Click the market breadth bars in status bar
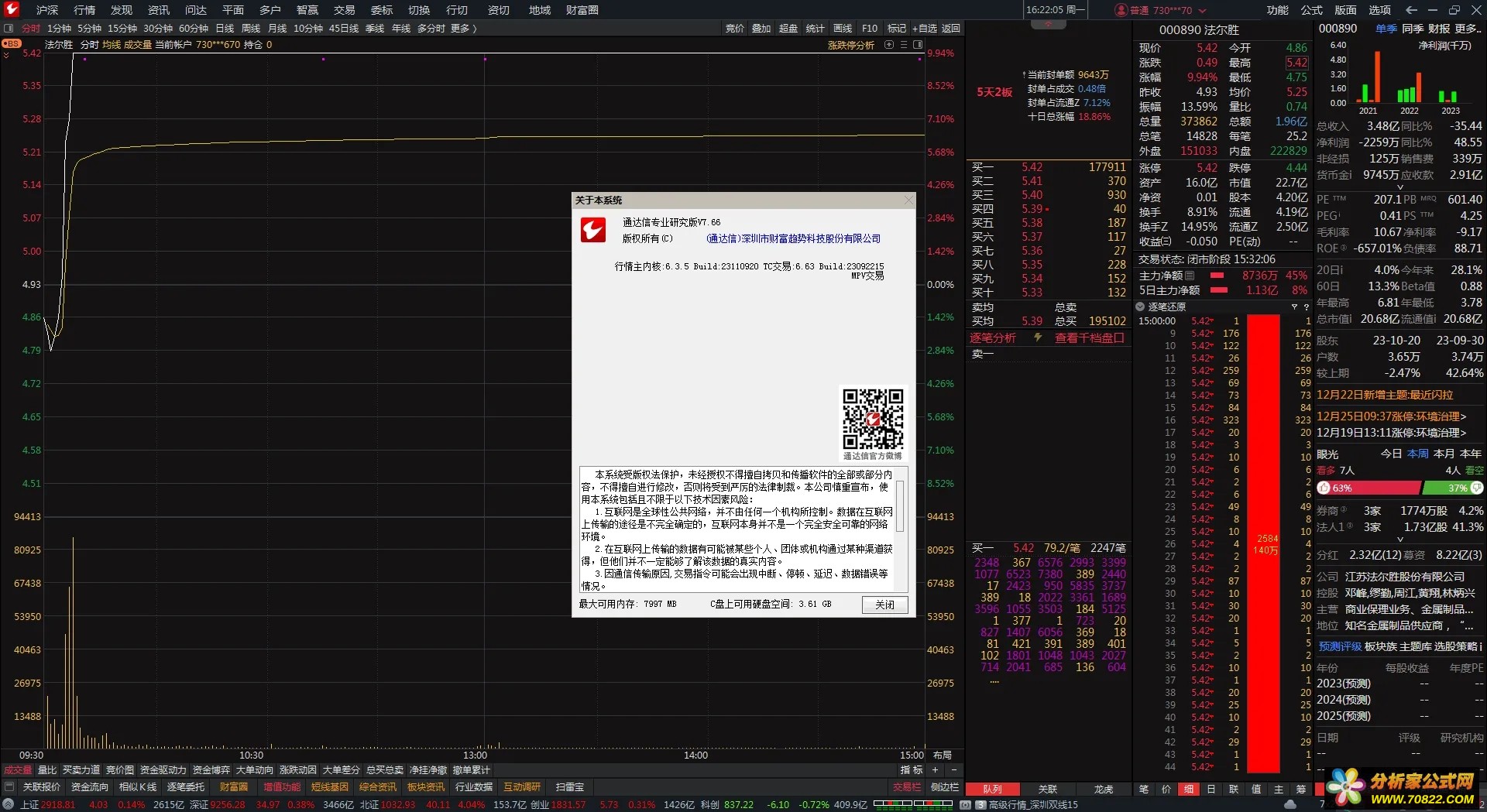Viewport: 1487px width, 812px height. click(x=912, y=804)
